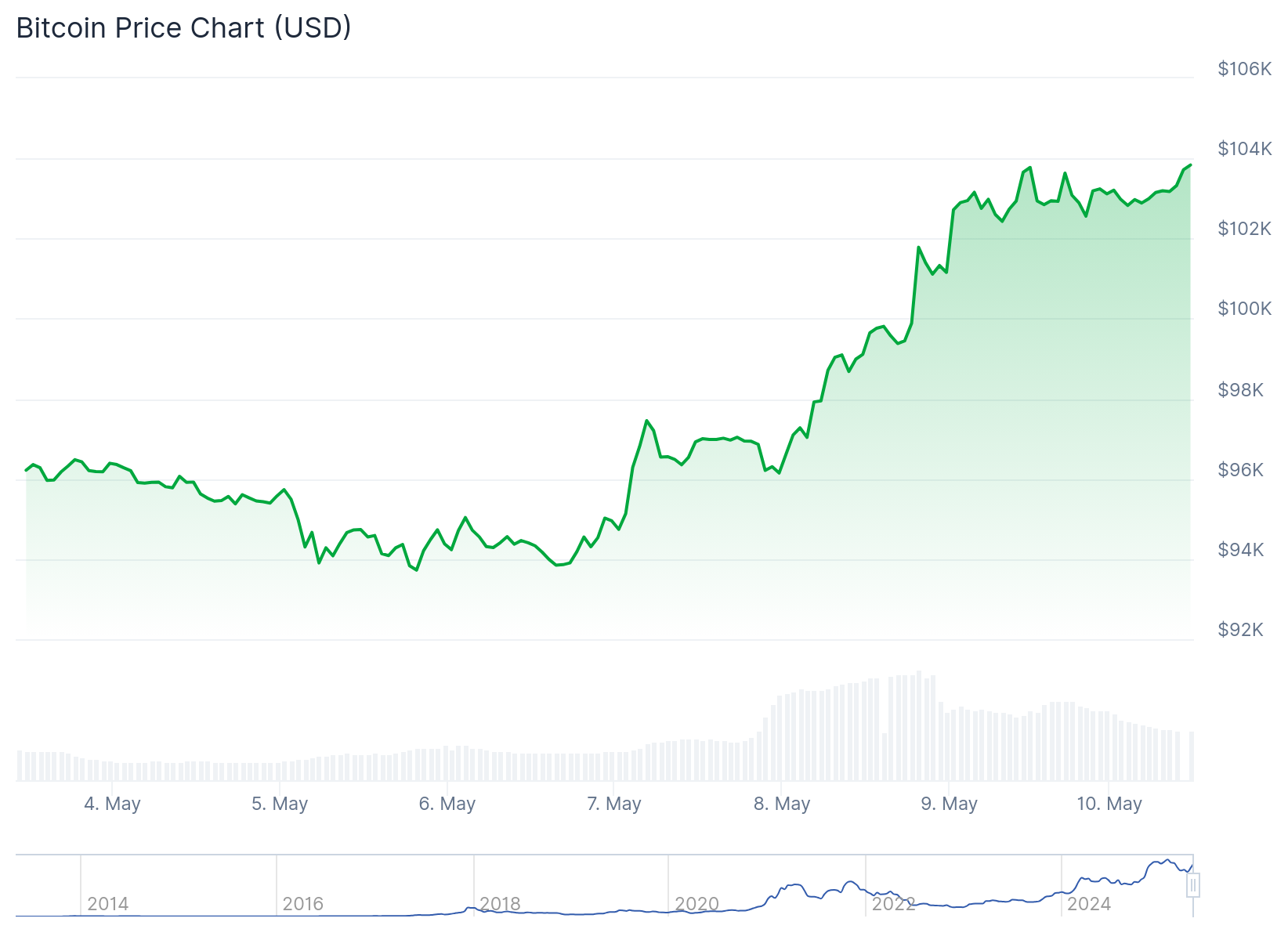Image resolution: width=1288 pixels, height=940 pixels.
Task: Click the $96K price axis label
Action: [1241, 470]
